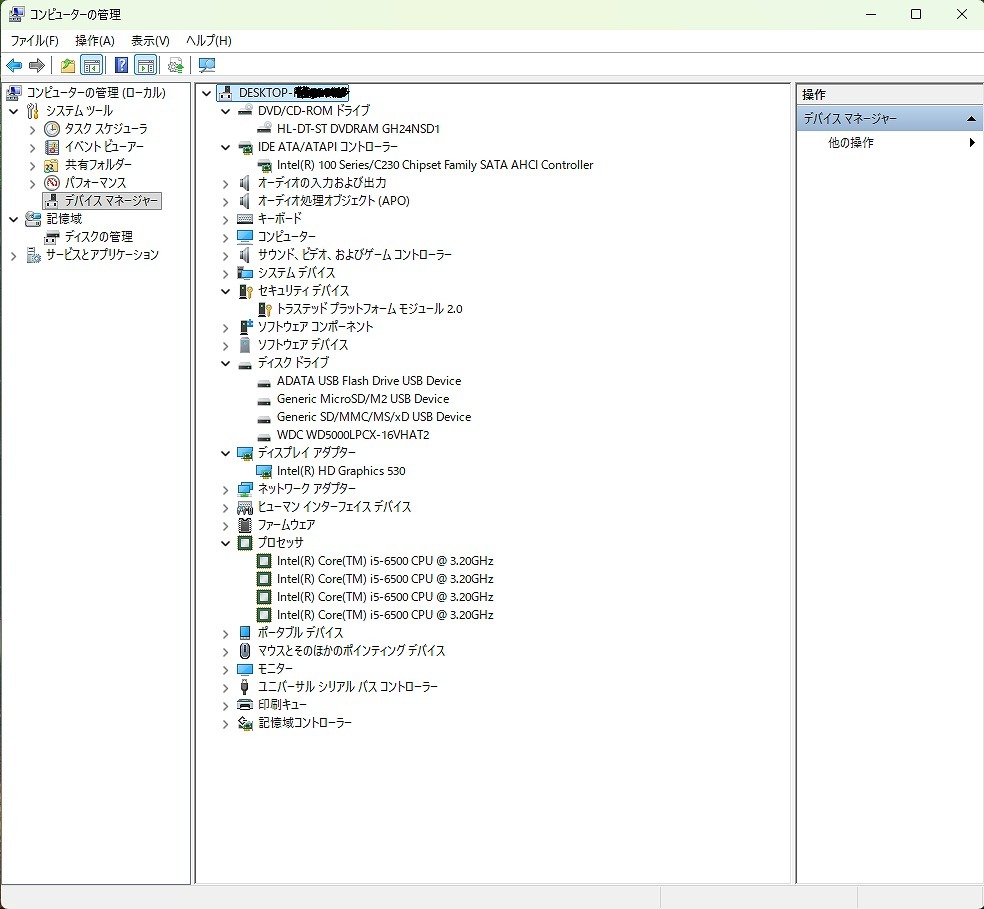Open 他の操作 submenu in actions pane
Viewport: 984px width, 909px height.
pyautogui.click(x=850, y=143)
